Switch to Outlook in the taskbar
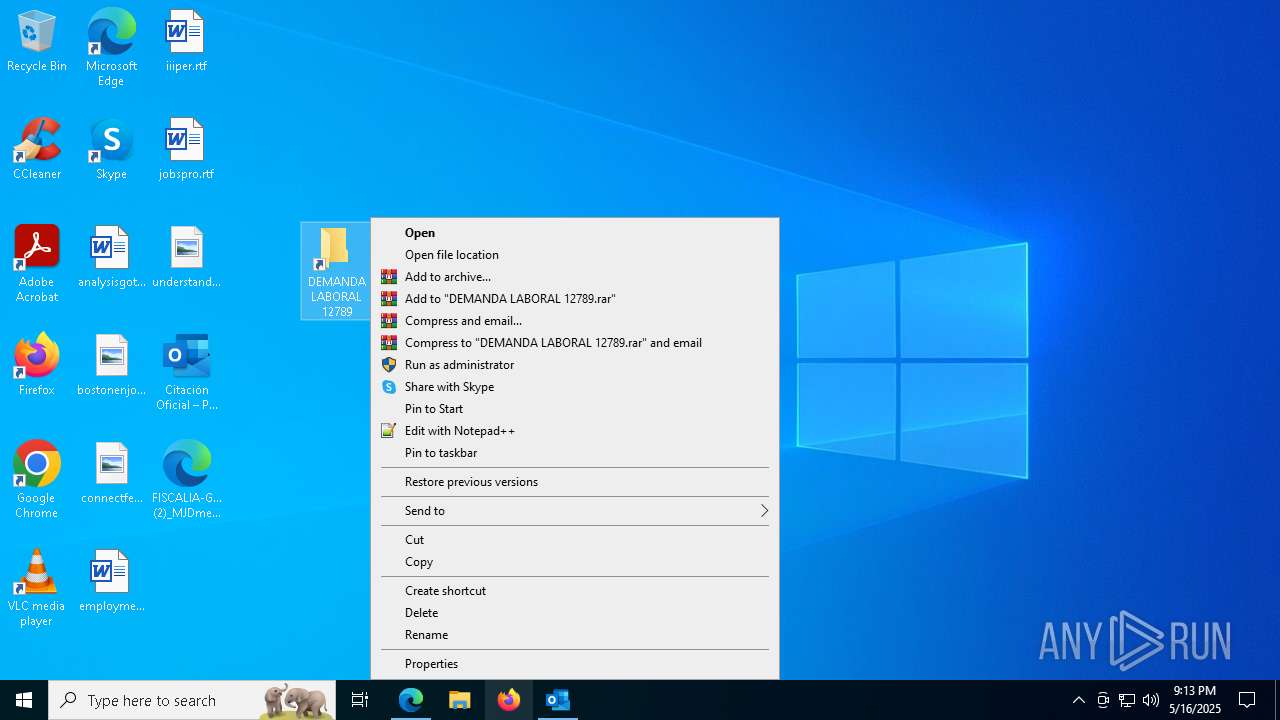This screenshot has height=720, width=1280. [x=557, y=700]
